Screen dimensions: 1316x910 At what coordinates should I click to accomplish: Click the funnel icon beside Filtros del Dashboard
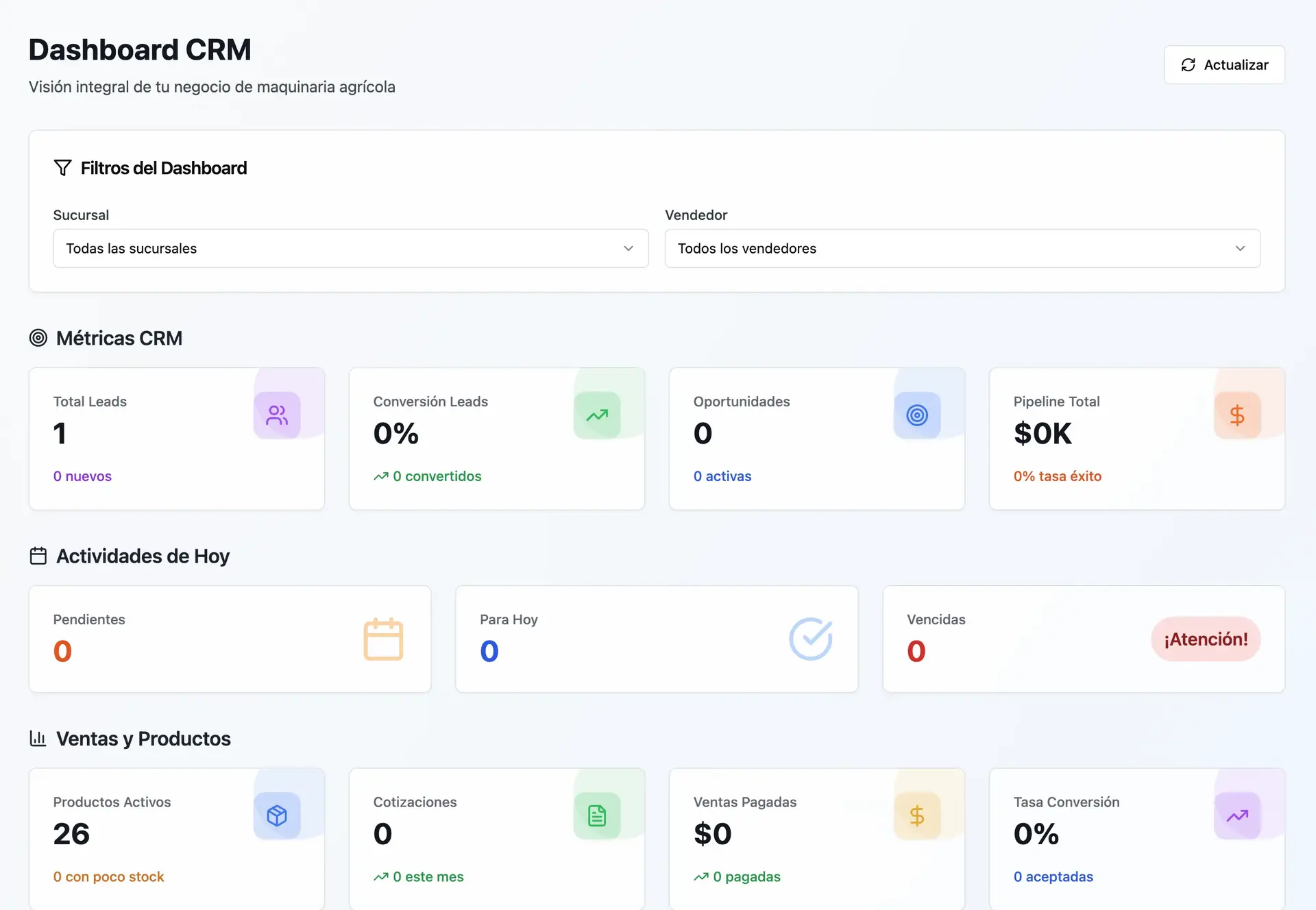(x=62, y=168)
